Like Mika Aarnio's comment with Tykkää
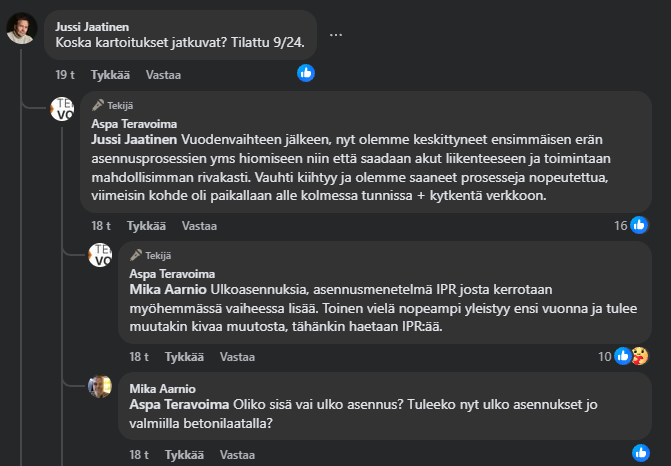 pyautogui.click(x=183, y=455)
